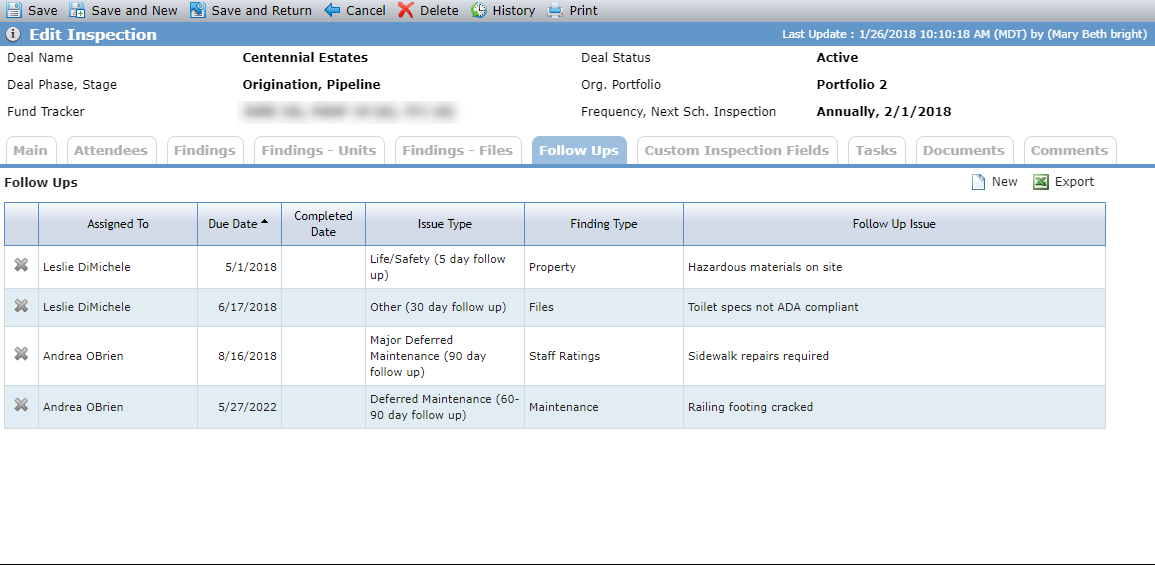The width and height of the screenshot is (1155, 565).
Task: Click Sidewalk repairs required text
Action: coord(758,356)
